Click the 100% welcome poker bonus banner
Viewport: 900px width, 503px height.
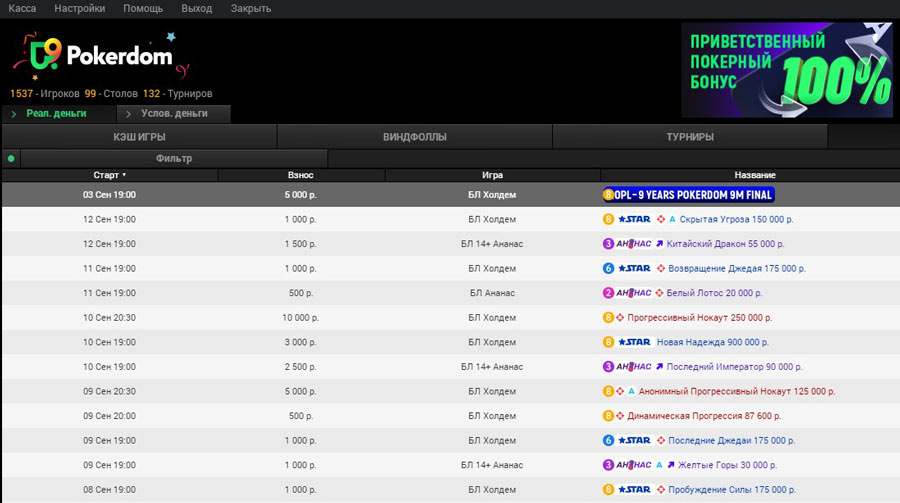(787, 70)
